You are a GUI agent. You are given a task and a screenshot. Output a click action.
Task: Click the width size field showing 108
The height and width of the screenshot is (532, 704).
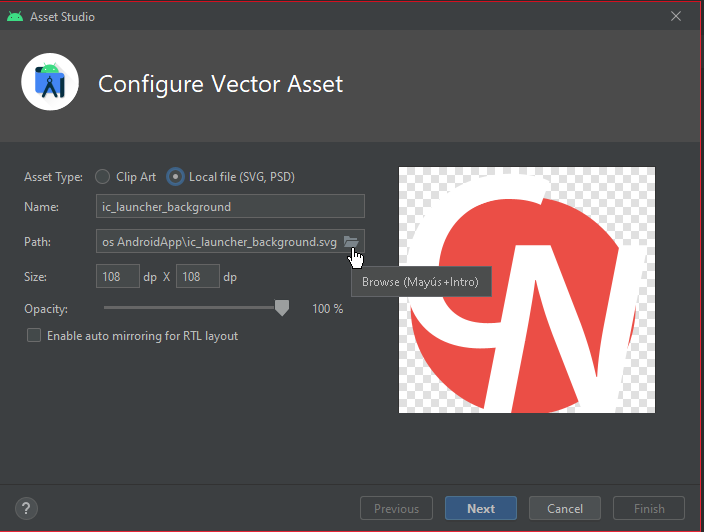pos(118,276)
